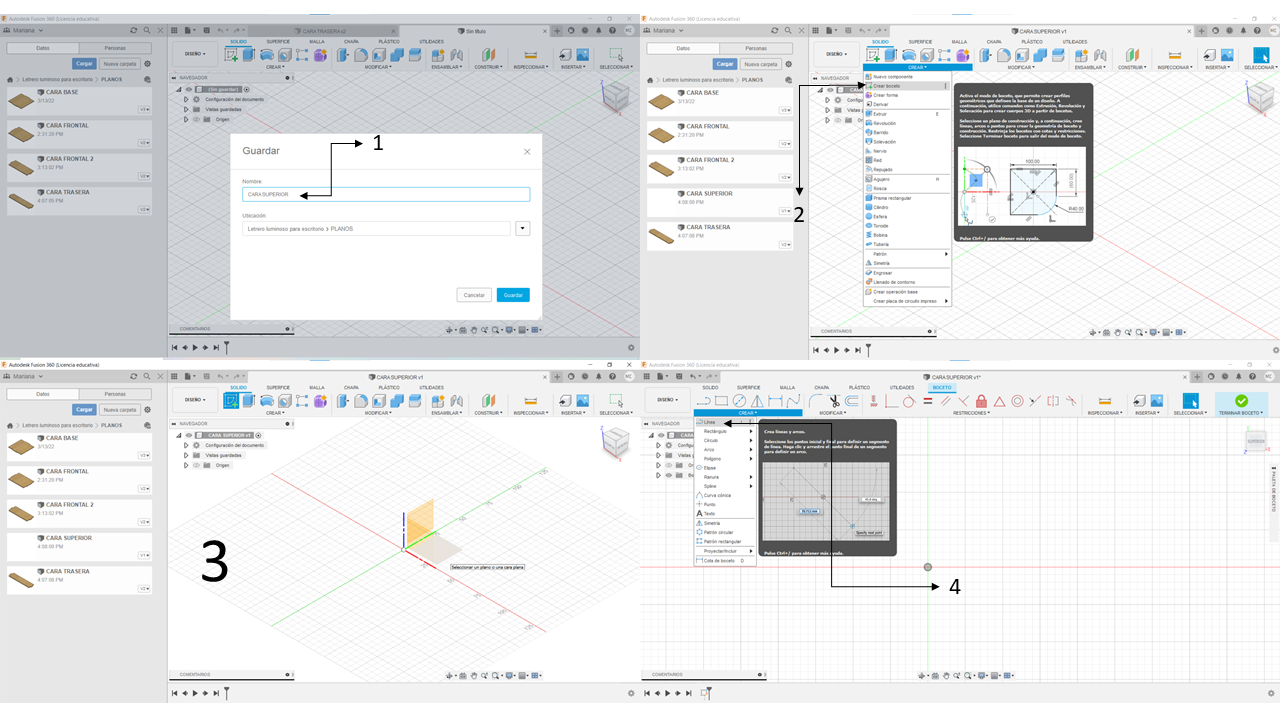Toggle root component visibility eye in top-left navigator
This screenshot has height=720, width=1280.
pos(189,89)
